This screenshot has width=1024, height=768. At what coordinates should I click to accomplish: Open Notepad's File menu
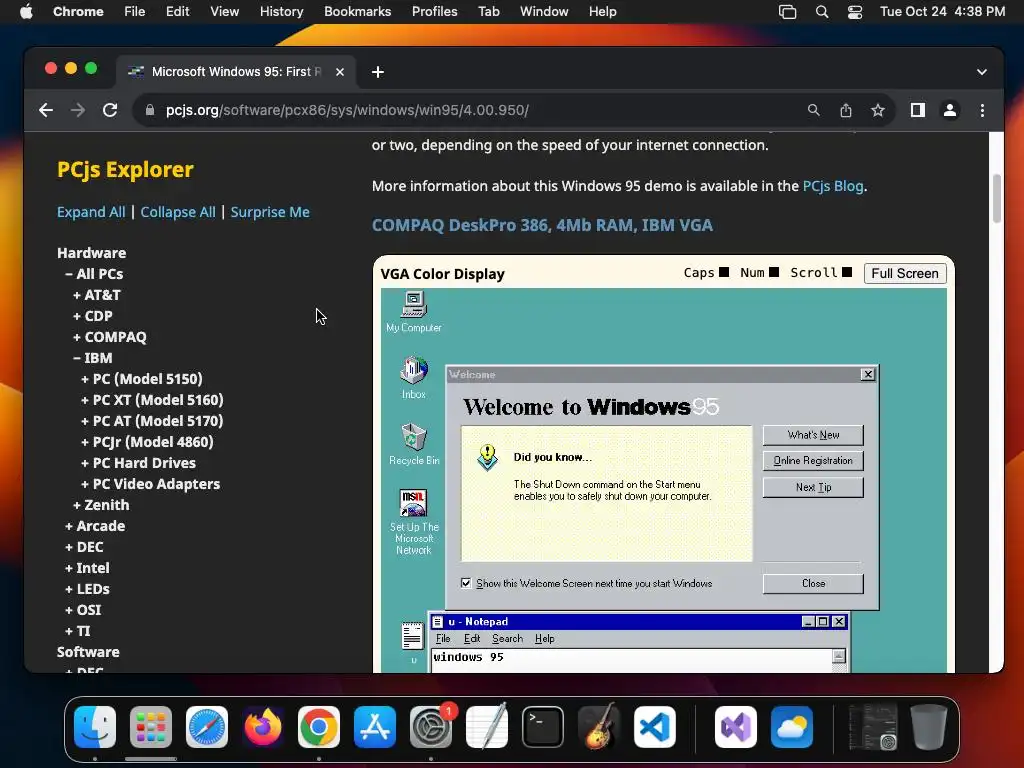(443, 639)
